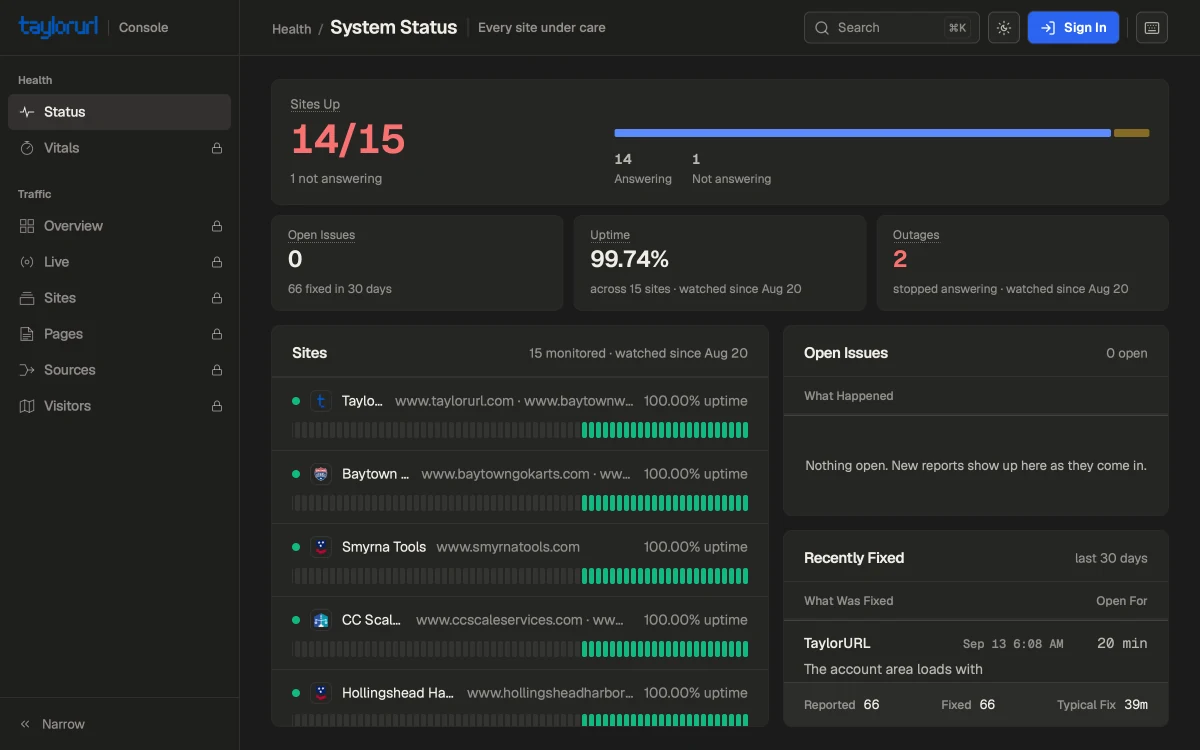1200x750 pixels.
Task: Click the TaylorURL 't' site favicon
Action: pyautogui.click(x=321, y=401)
